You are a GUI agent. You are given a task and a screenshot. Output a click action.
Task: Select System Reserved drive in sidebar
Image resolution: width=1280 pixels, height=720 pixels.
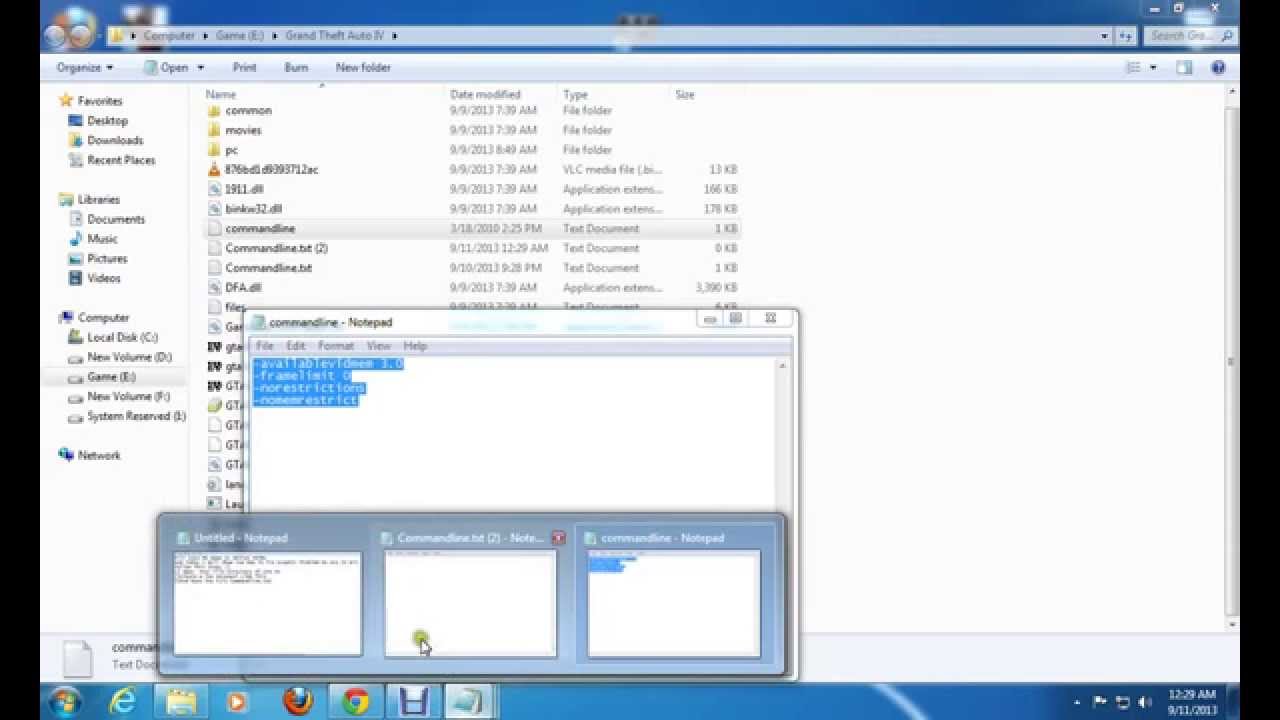(136, 416)
